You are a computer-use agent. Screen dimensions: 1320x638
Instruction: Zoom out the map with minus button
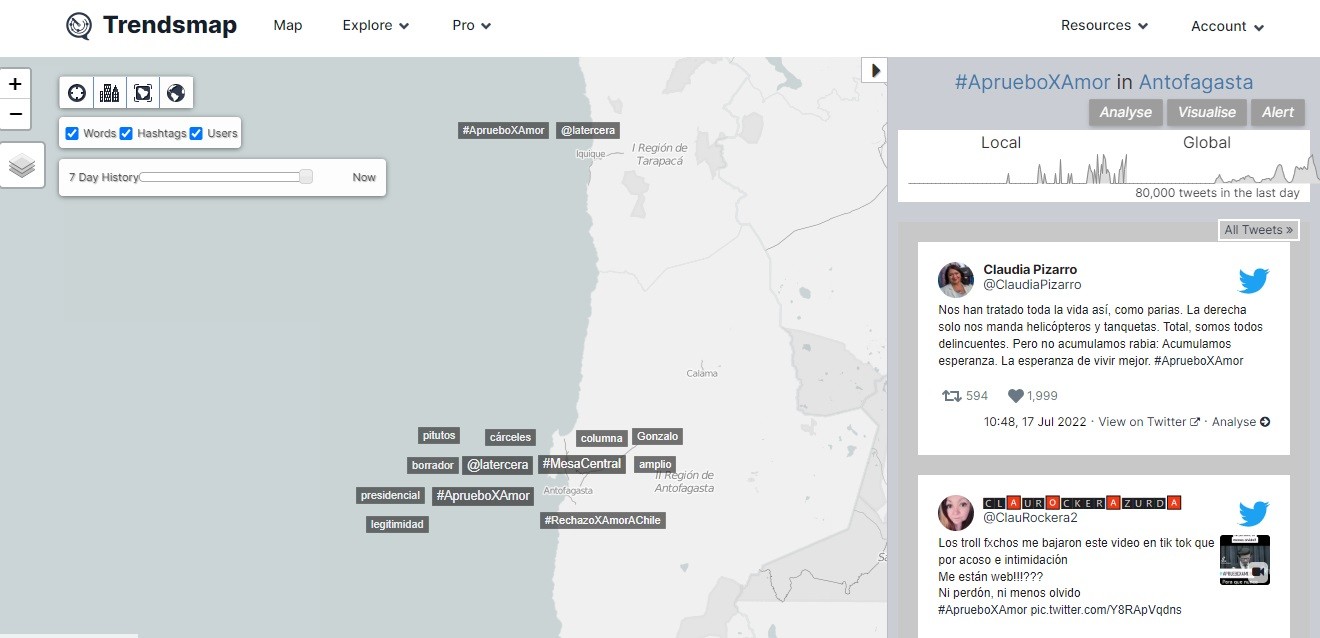pos(15,114)
